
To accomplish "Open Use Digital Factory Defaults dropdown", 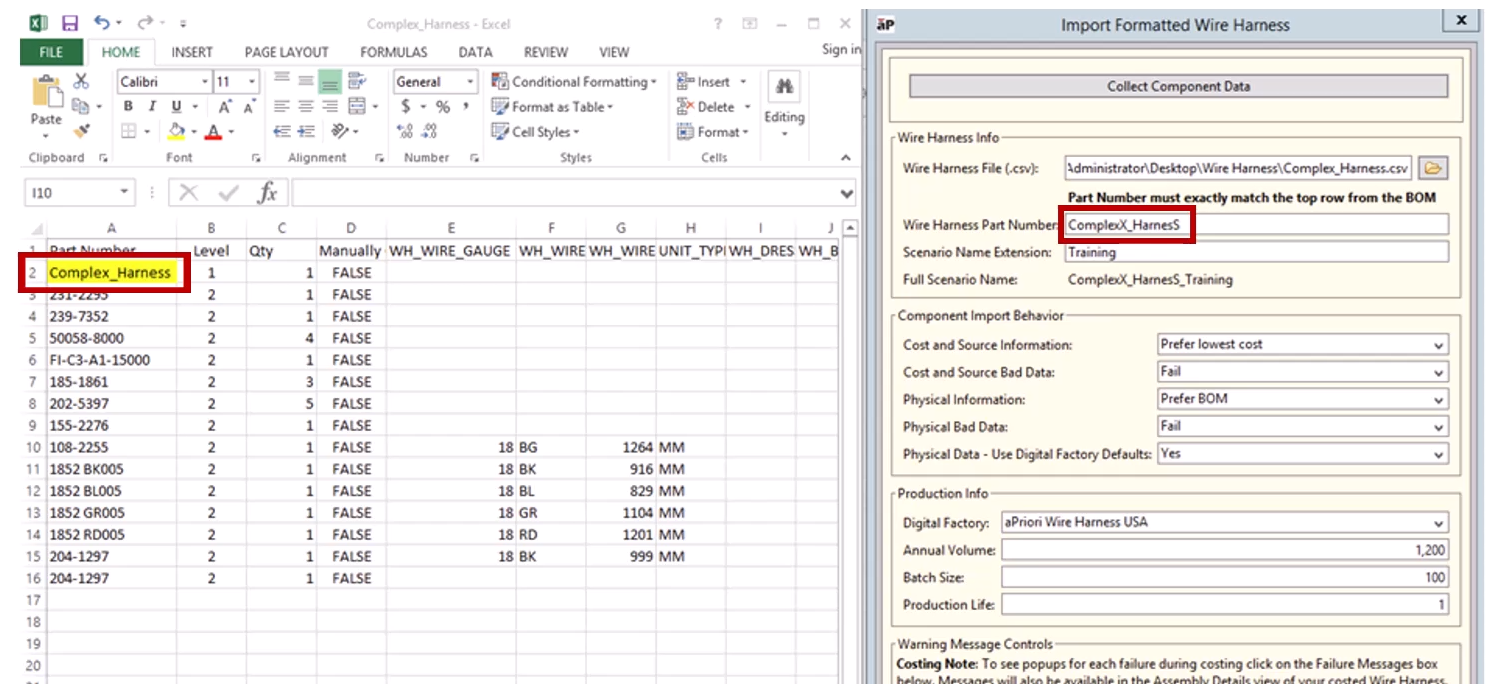I will [1302, 454].
